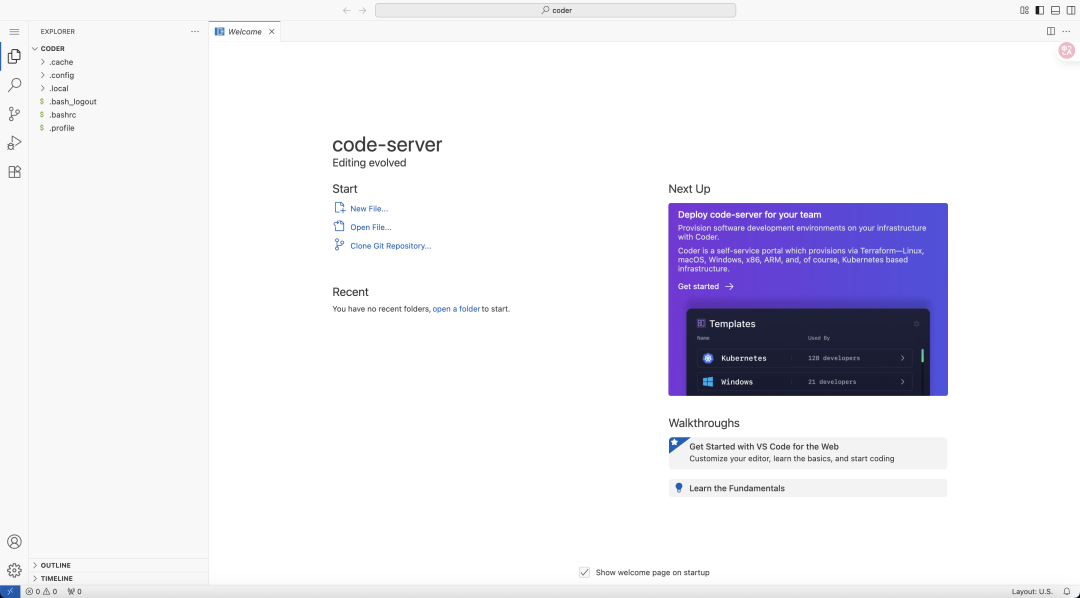1080x598 pixels.
Task: Go forward using the navigation arrow
Action: 362,10
